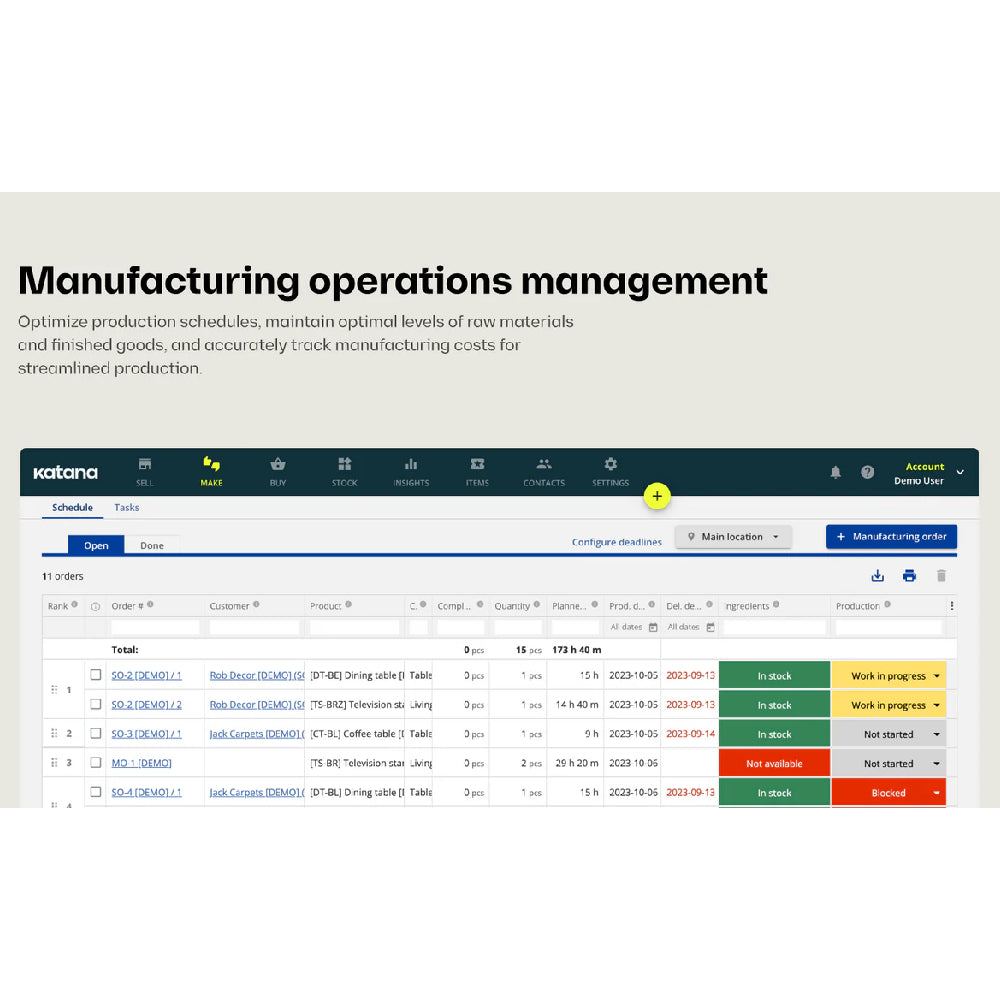
Task: Click the info icon next to Ingredients header
Action: (776, 605)
